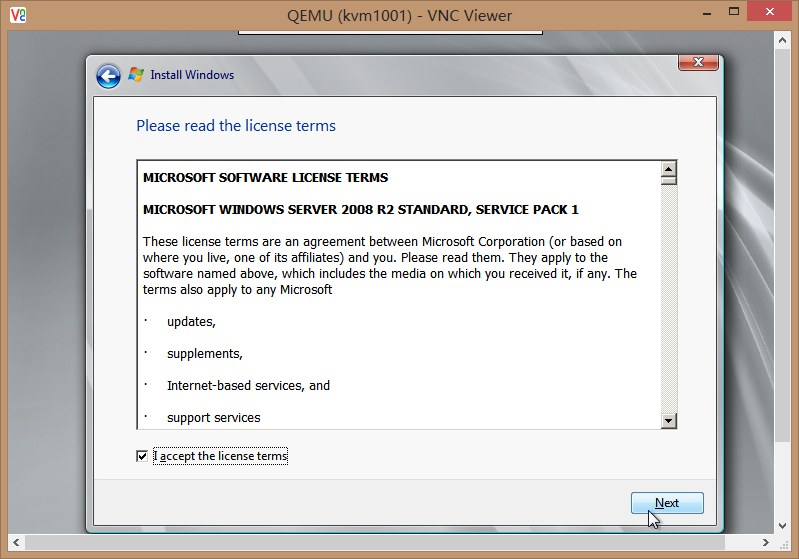Viewport: 799px width, 559px height.
Task: Click Next to continue installation
Action: click(667, 503)
